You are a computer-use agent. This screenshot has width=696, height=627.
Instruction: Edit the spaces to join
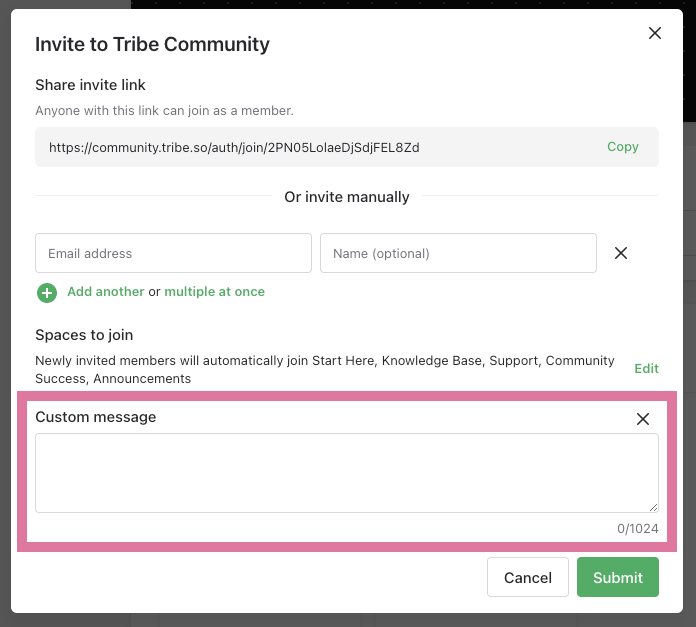pos(646,368)
